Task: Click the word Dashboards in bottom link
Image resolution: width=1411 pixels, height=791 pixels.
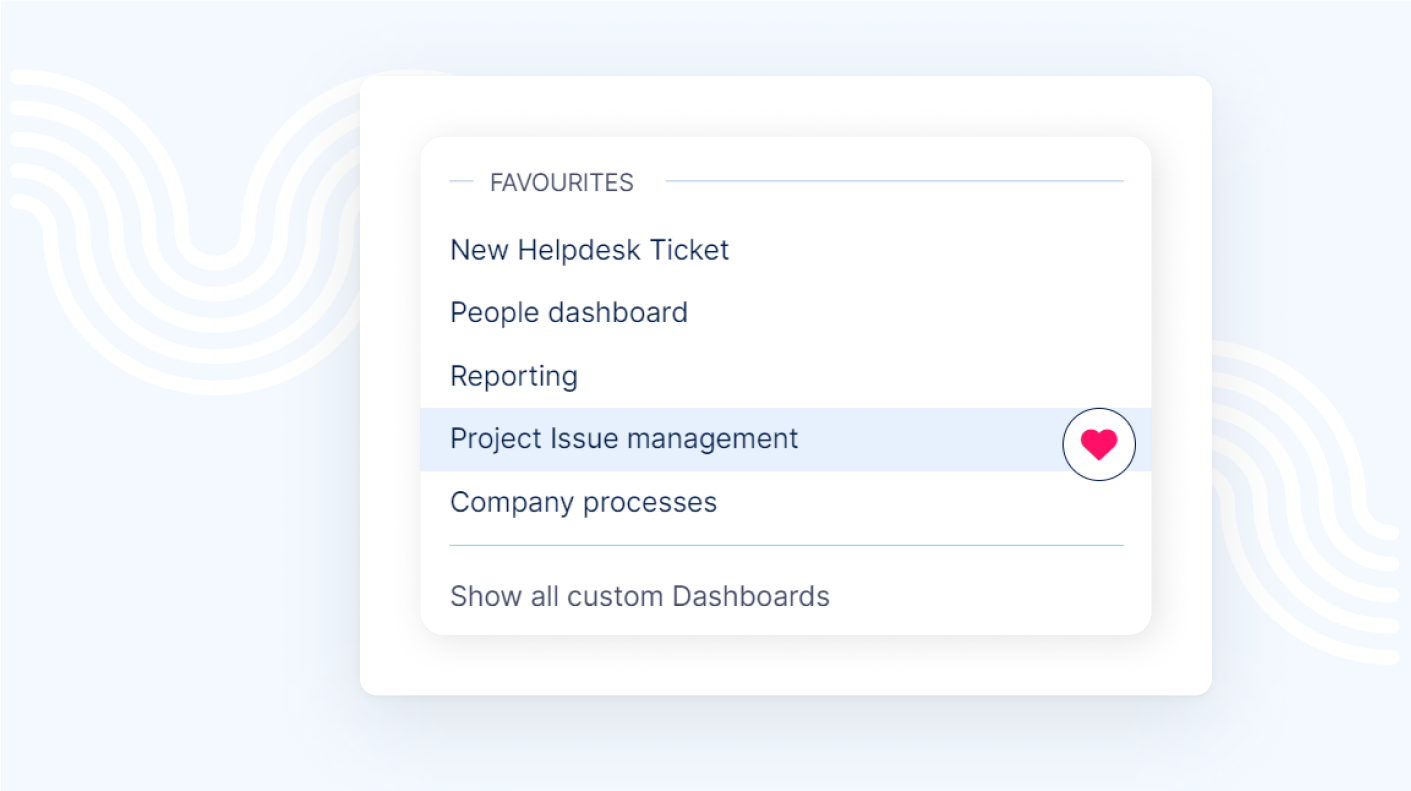Action: (750, 596)
